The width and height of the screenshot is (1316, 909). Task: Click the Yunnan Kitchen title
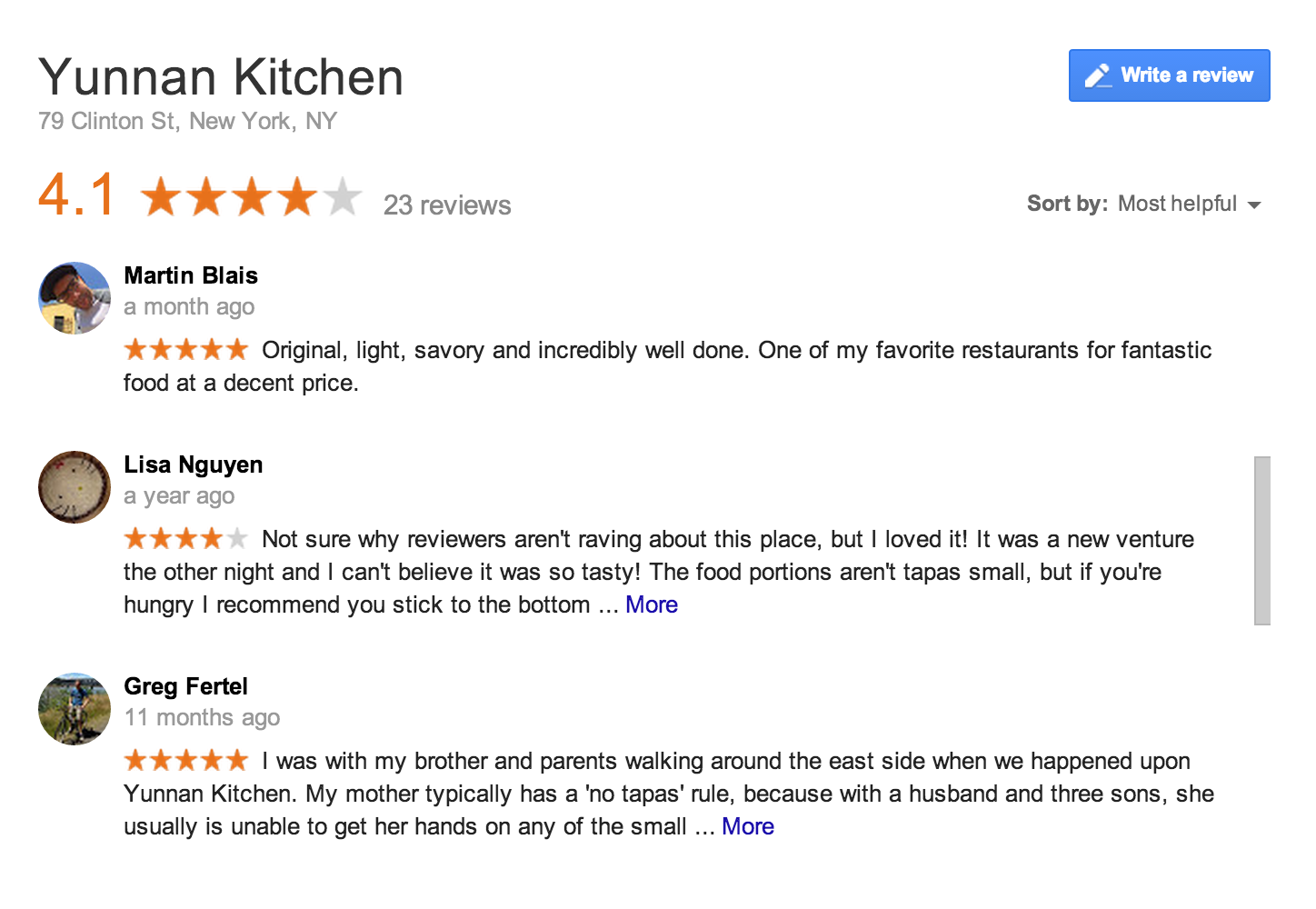pos(221,77)
